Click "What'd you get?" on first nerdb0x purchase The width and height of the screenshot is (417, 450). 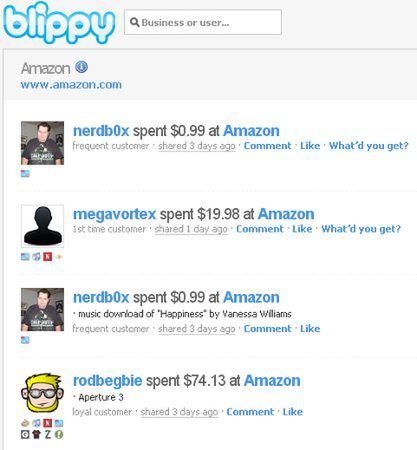[368, 146]
